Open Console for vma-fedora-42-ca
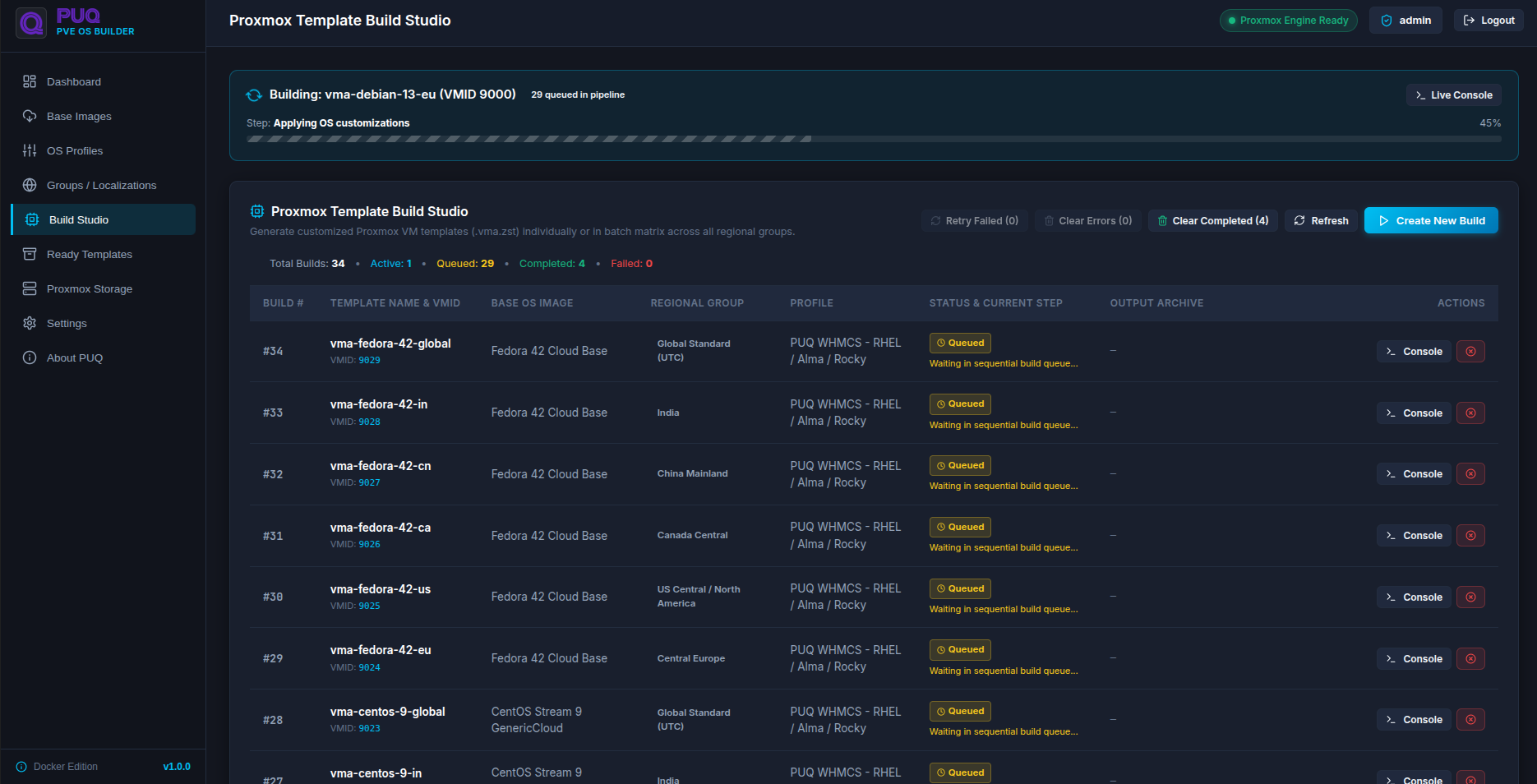Viewport: 1537px width, 784px height. pos(1414,536)
